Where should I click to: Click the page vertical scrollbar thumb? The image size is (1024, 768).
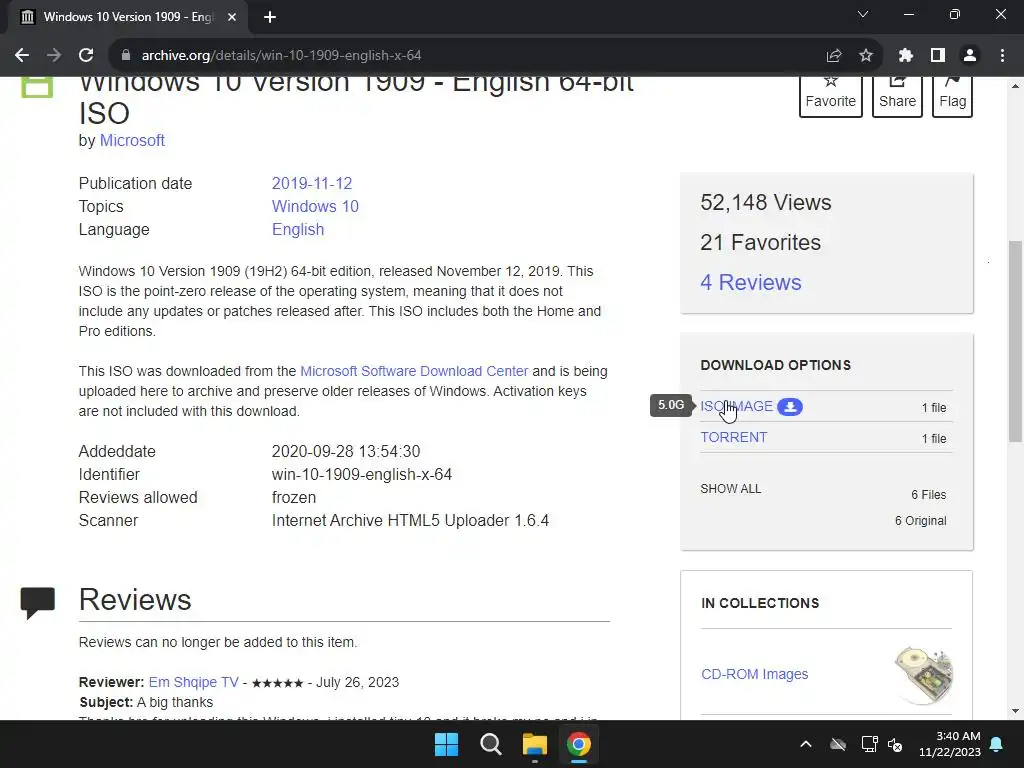(x=1015, y=341)
